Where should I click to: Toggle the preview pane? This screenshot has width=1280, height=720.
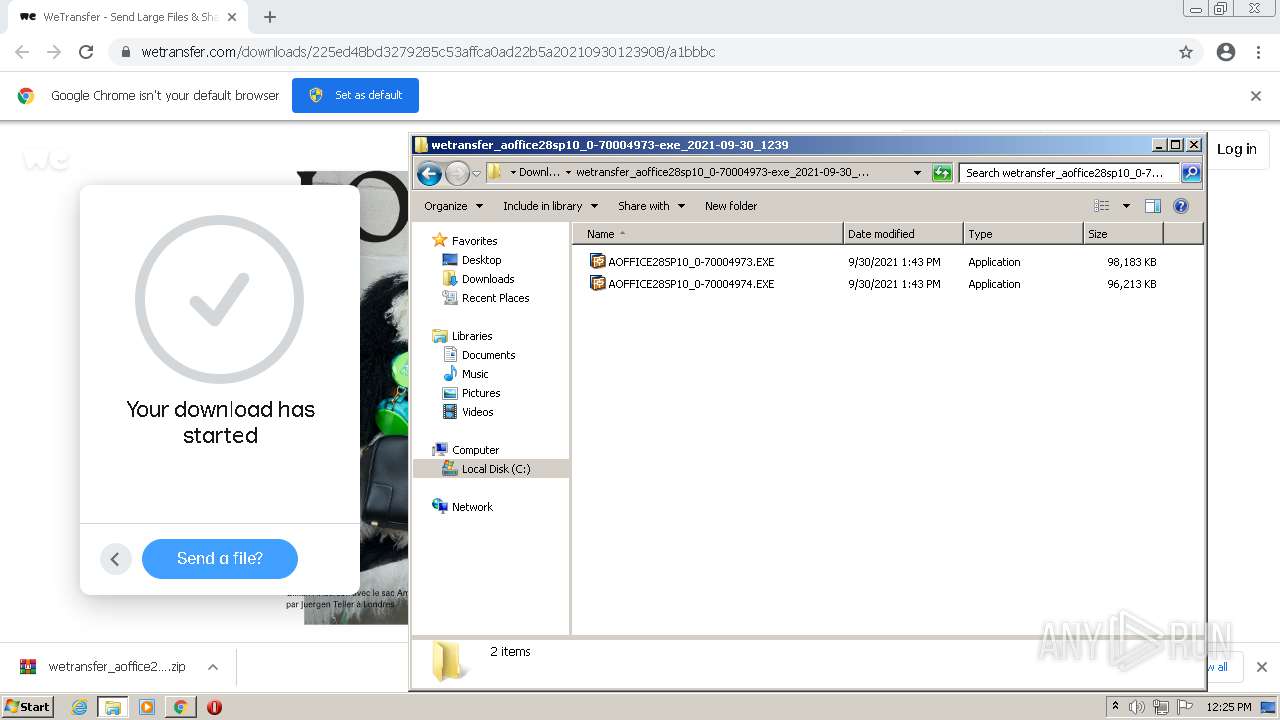[1153, 206]
